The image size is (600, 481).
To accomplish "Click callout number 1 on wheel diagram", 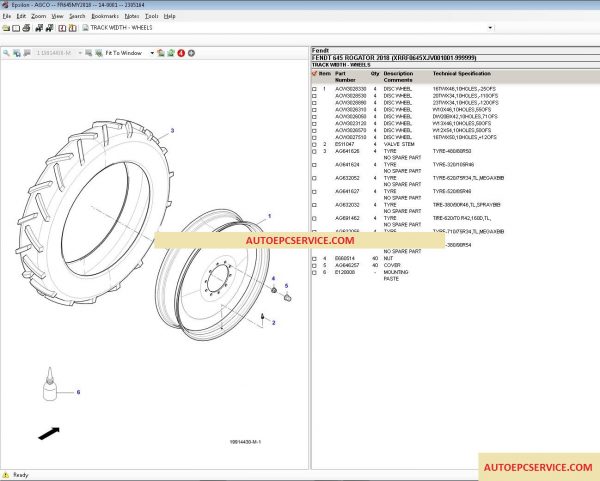I will click(269, 216).
